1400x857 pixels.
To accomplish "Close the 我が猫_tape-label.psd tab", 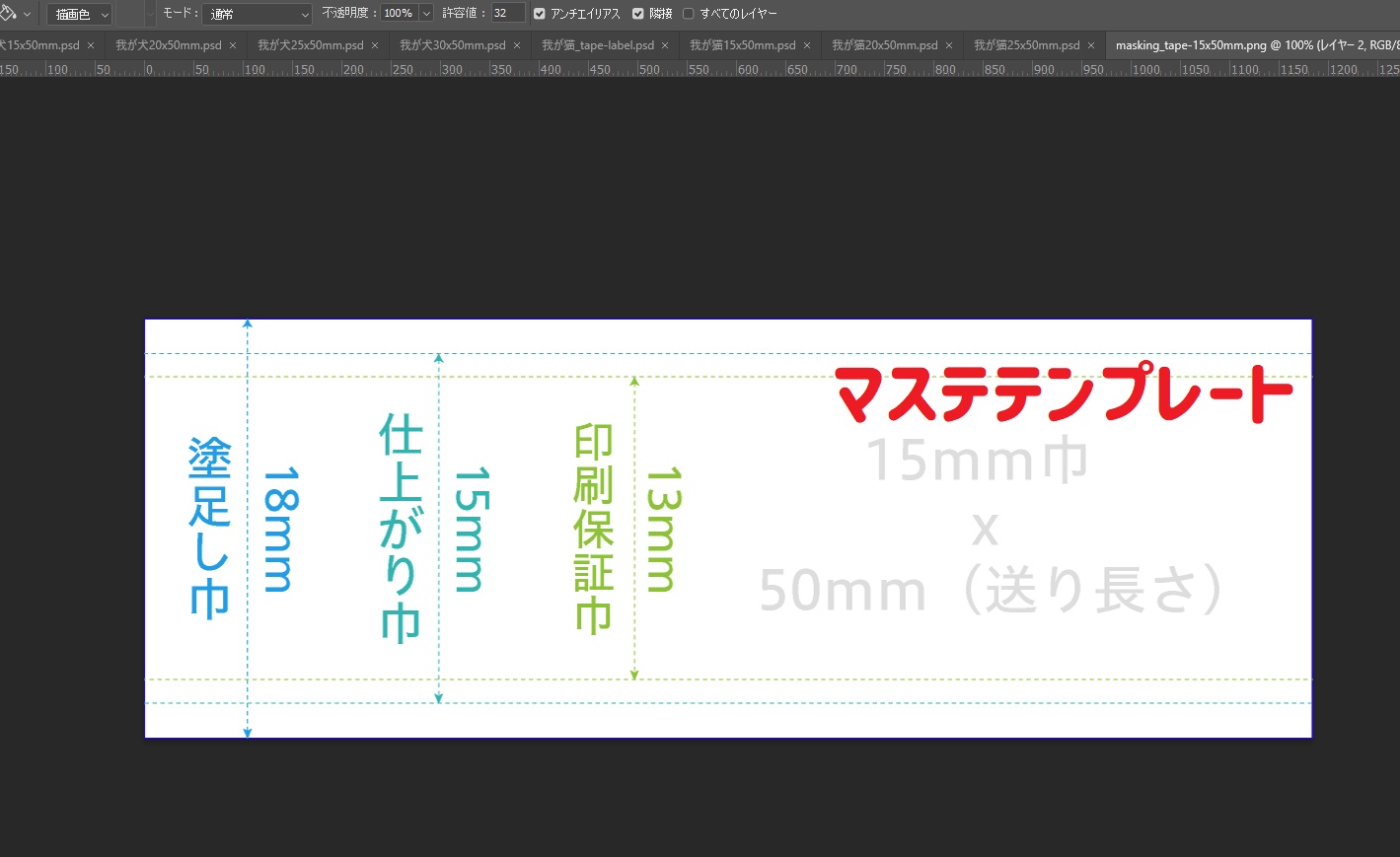I will 665,45.
